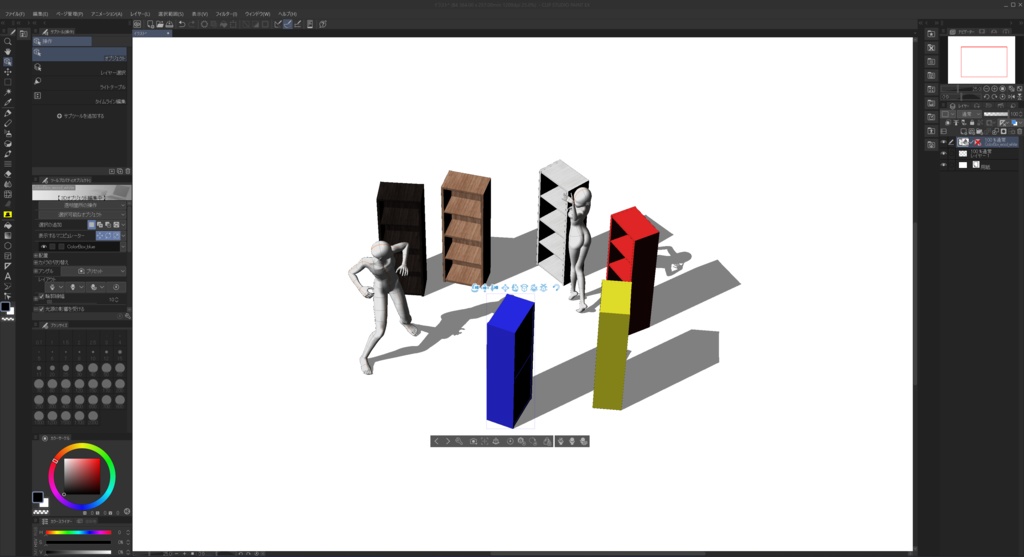Select the Text tool
The height and width of the screenshot is (557, 1024).
pos(8,276)
